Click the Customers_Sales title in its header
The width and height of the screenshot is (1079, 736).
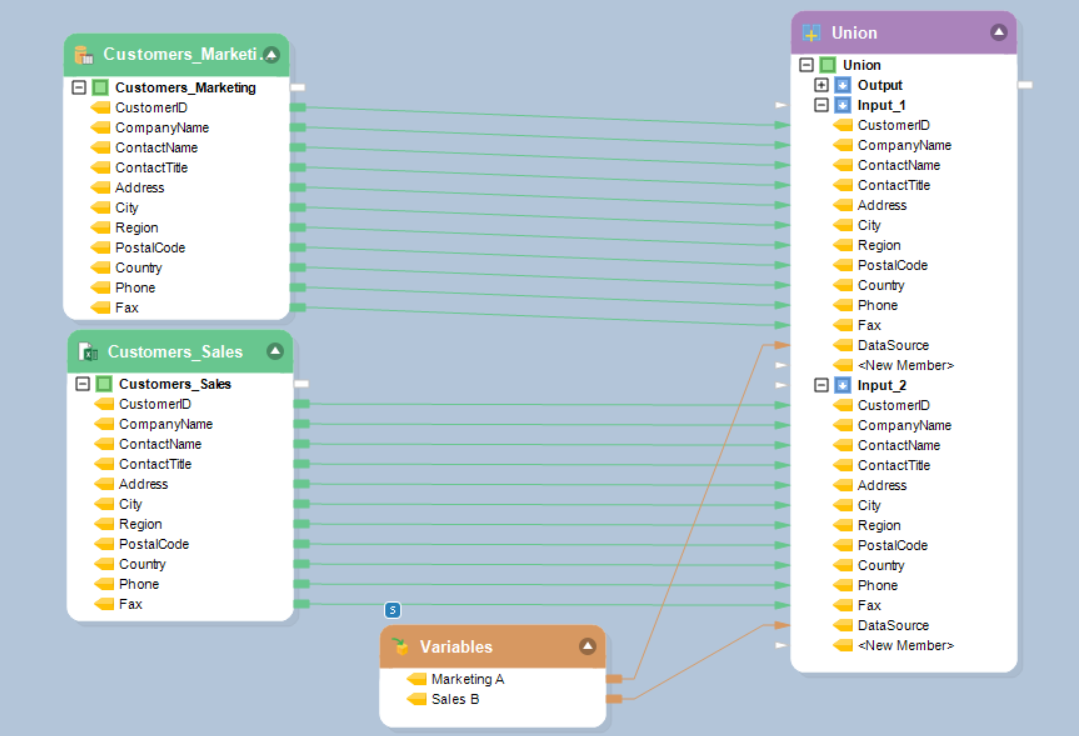[x=175, y=352]
